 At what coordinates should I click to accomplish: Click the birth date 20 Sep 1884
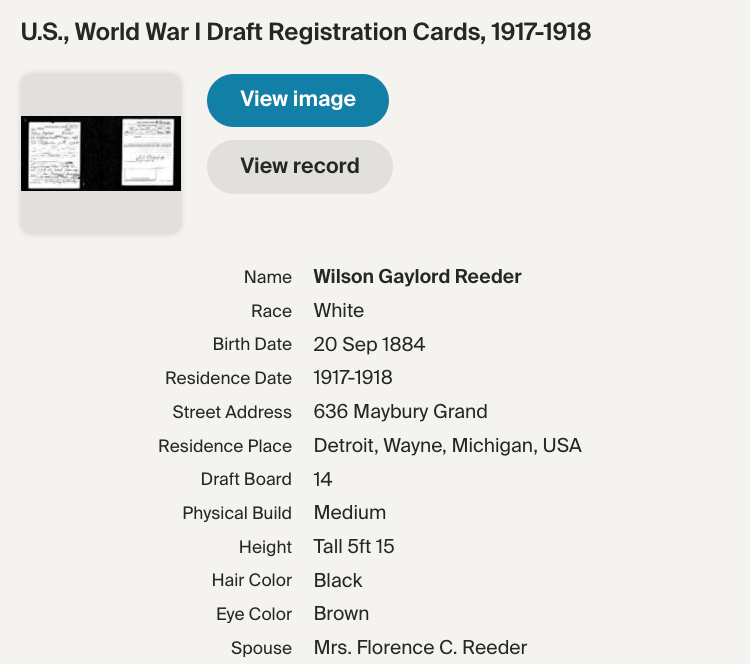point(369,345)
